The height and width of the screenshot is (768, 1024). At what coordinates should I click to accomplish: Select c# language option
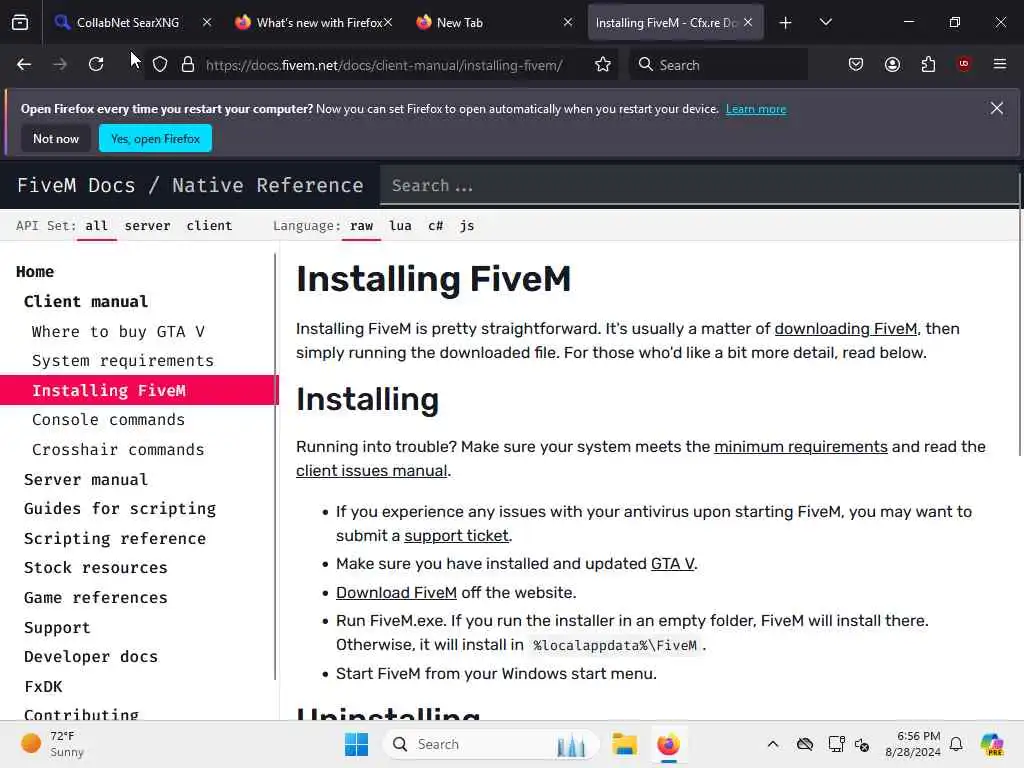pos(436,225)
